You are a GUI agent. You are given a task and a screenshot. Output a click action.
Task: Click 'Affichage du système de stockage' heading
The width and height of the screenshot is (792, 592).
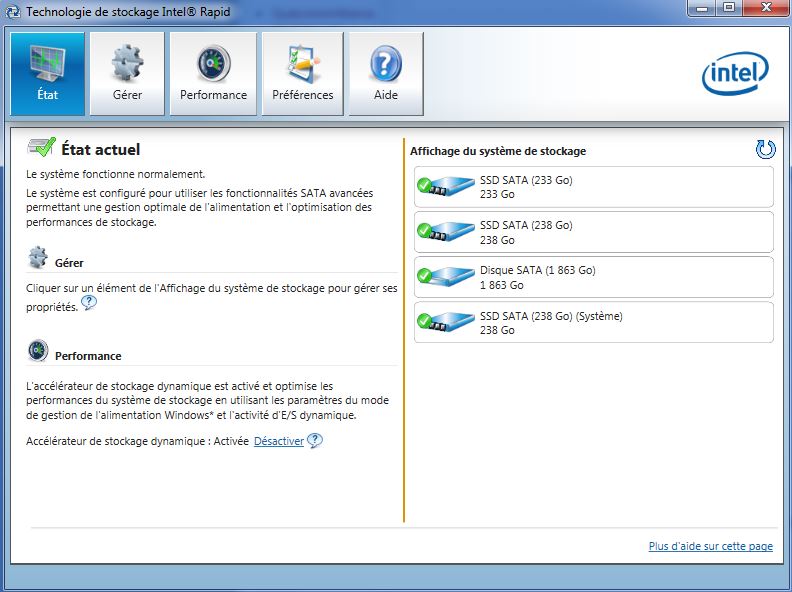pyautogui.click(x=498, y=151)
